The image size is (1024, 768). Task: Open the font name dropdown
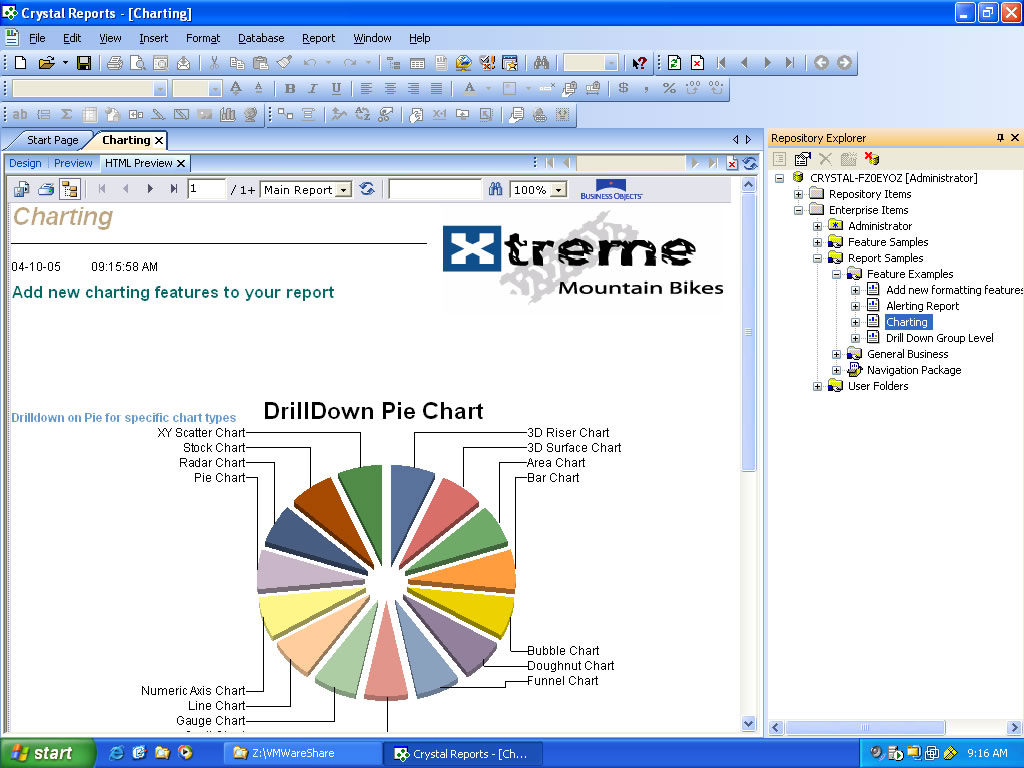(160, 89)
